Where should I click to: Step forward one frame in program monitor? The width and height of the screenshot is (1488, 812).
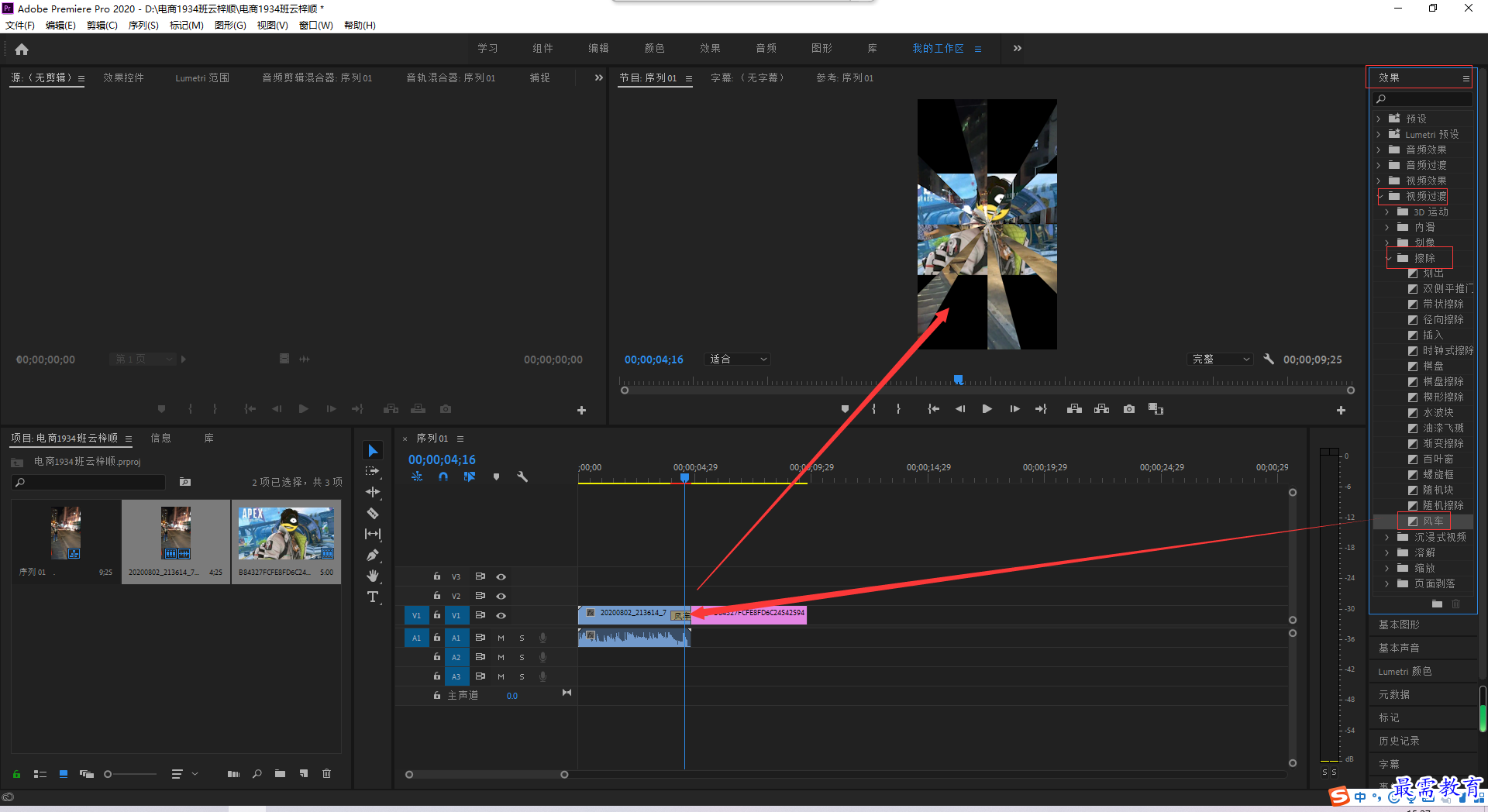(x=1014, y=409)
